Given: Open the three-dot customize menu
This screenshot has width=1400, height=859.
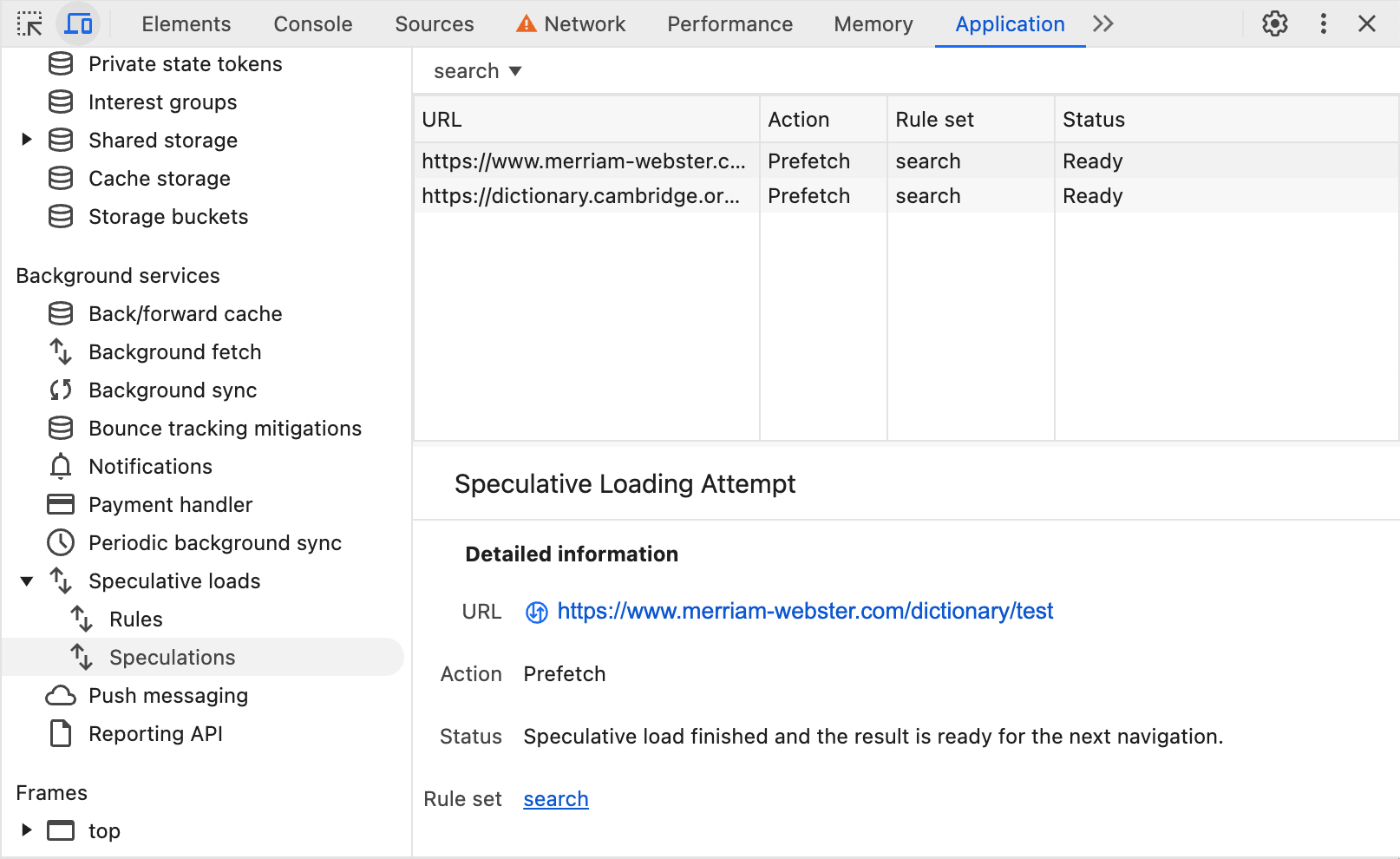Looking at the screenshot, I should (1323, 23).
